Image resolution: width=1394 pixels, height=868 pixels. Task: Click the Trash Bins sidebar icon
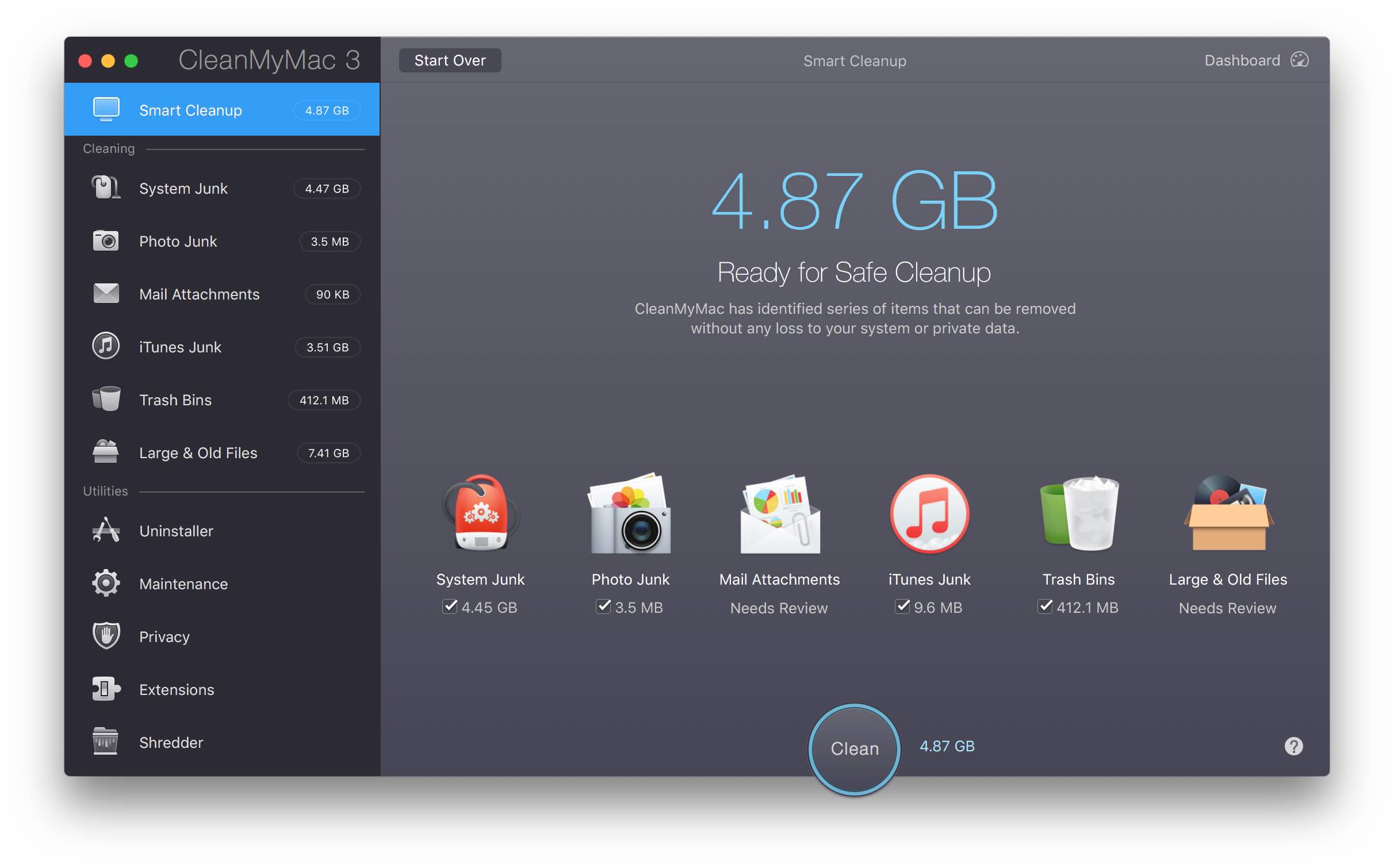(x=106, y=399)
